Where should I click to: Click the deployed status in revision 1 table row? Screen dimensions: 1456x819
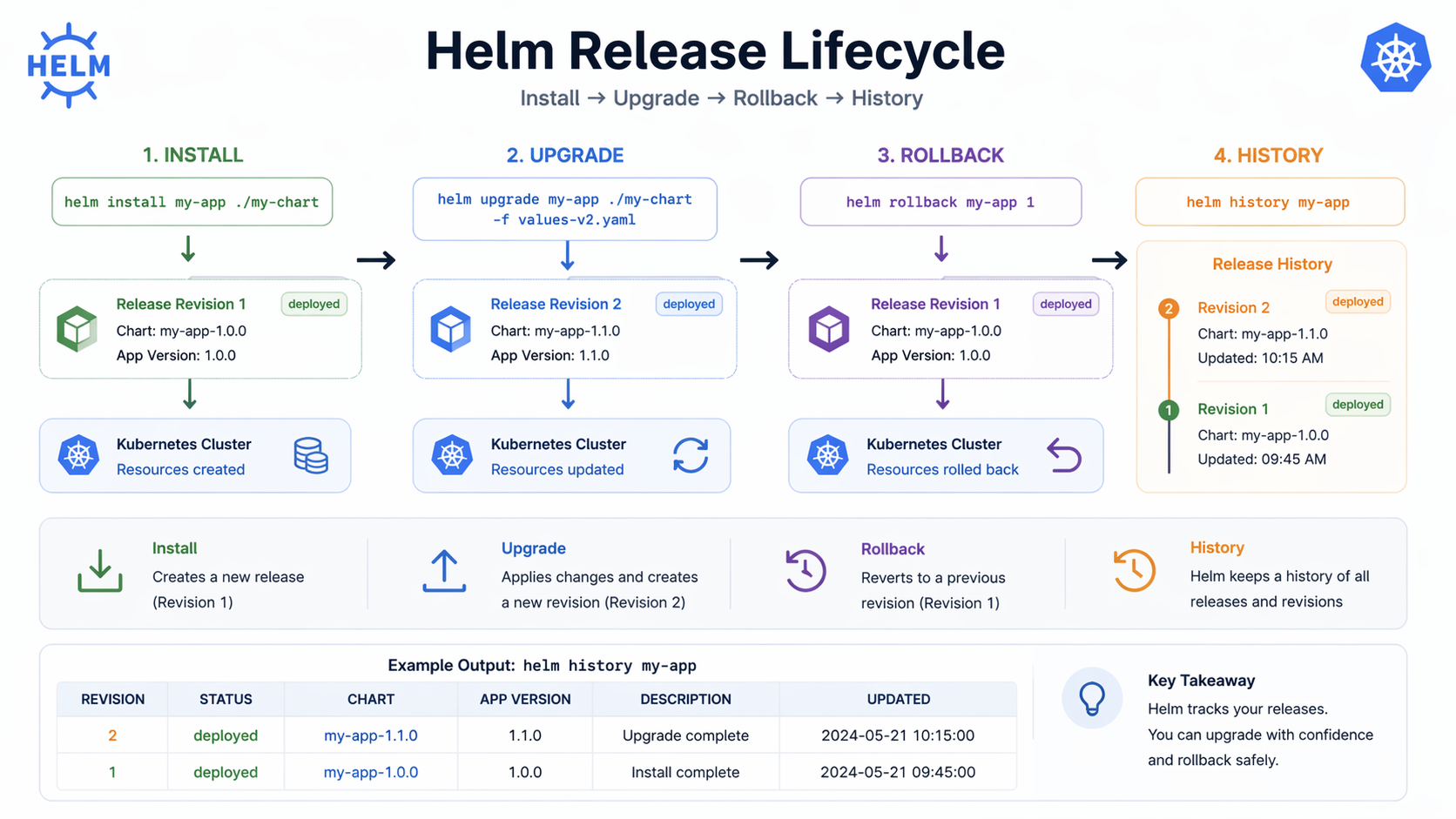226,772
